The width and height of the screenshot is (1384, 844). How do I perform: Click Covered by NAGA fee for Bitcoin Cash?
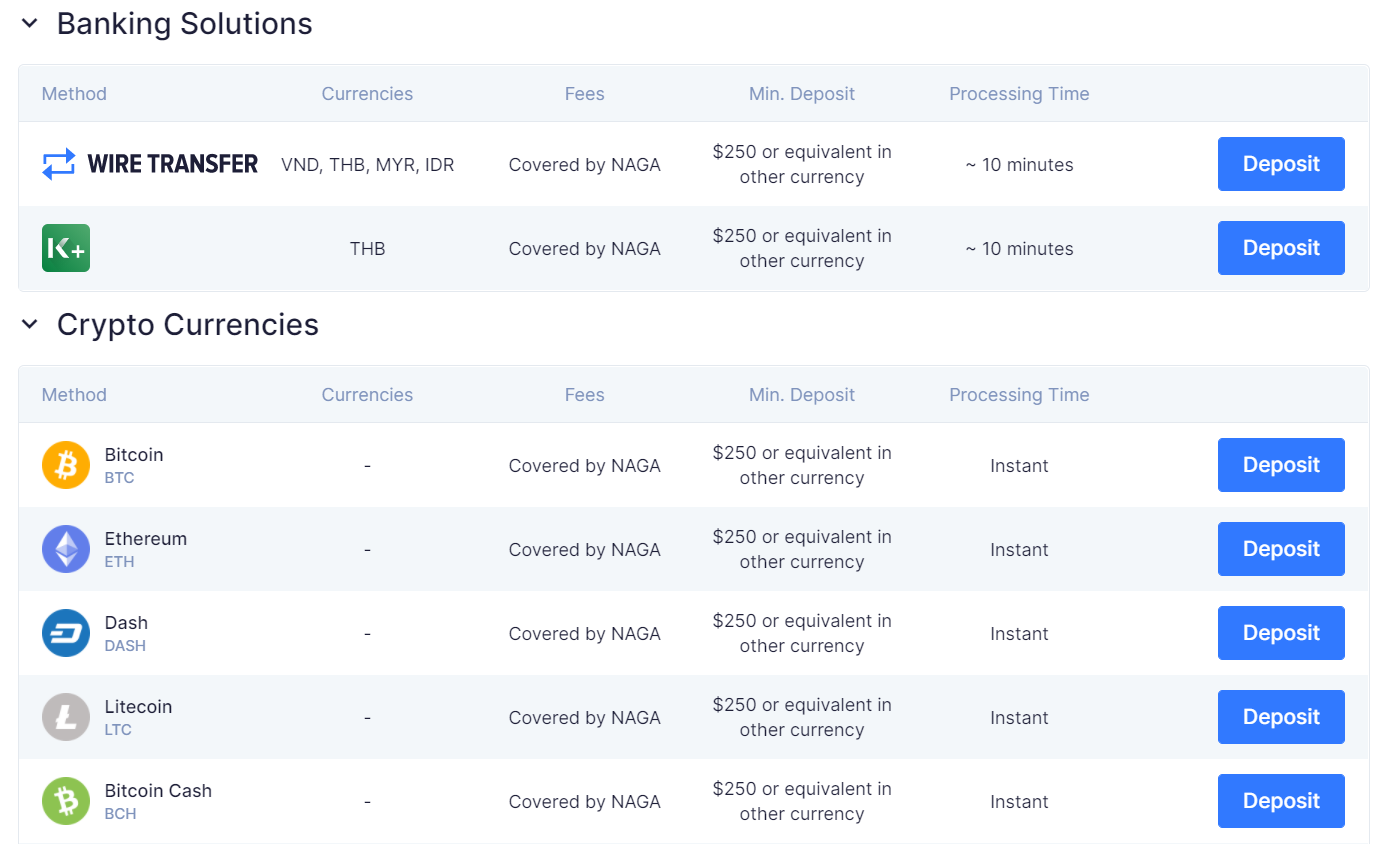point(585,802)
